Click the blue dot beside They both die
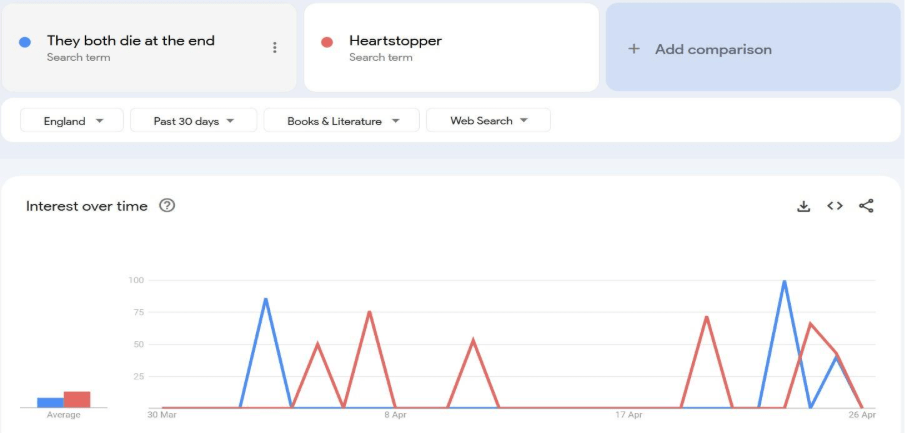This screenshot has height=433, width=907. tap(25, 42)
